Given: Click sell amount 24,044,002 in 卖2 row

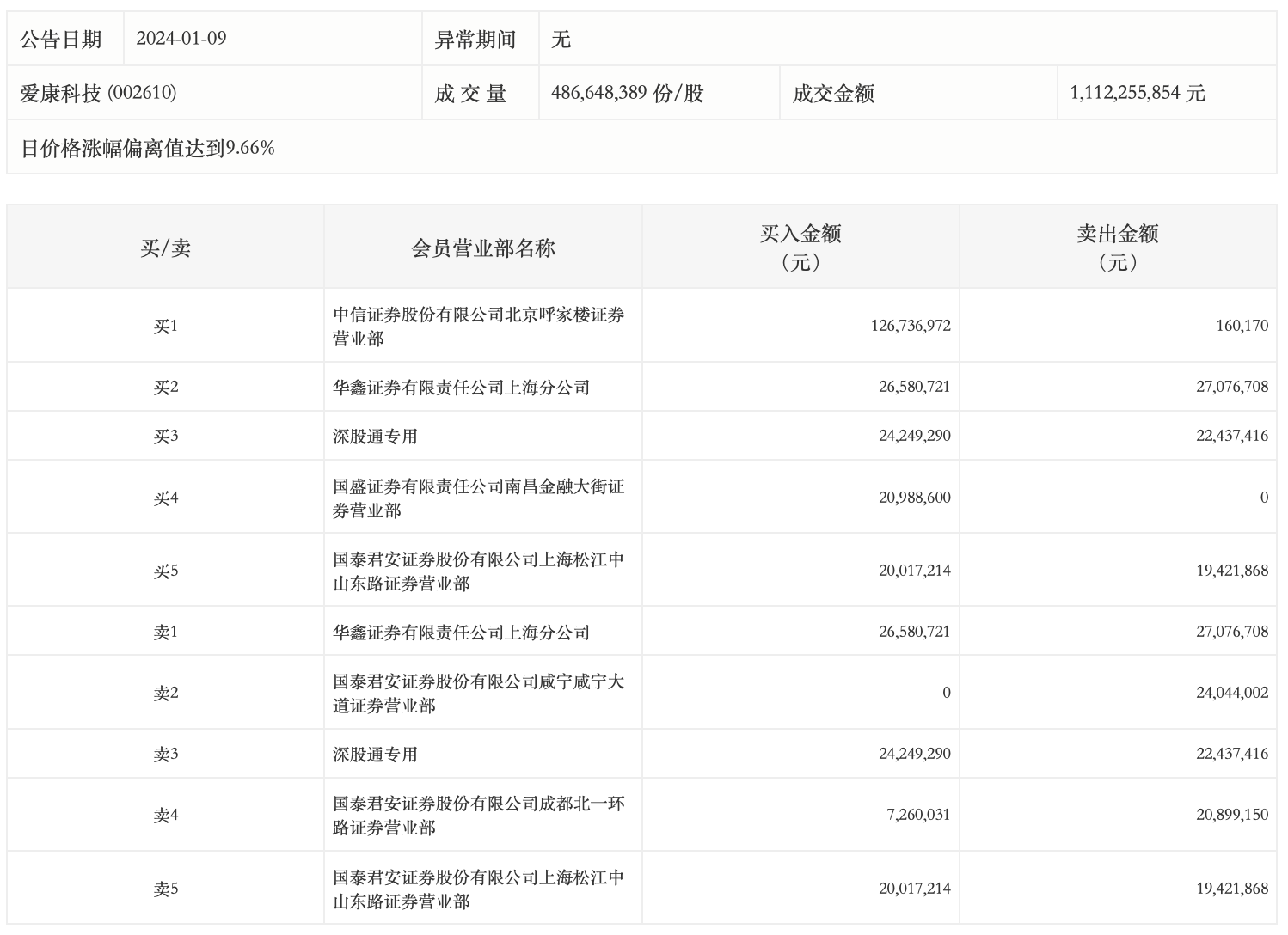Looking at the screenshot, I should tap(1231, 693).
